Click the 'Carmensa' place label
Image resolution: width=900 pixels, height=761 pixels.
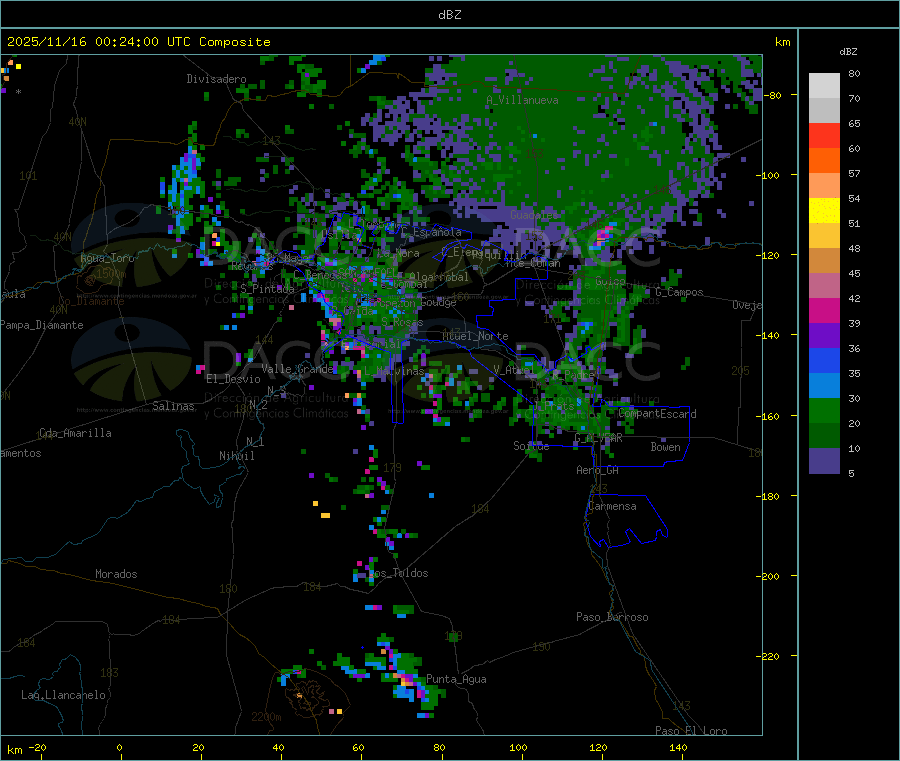[x=612, y=507]
